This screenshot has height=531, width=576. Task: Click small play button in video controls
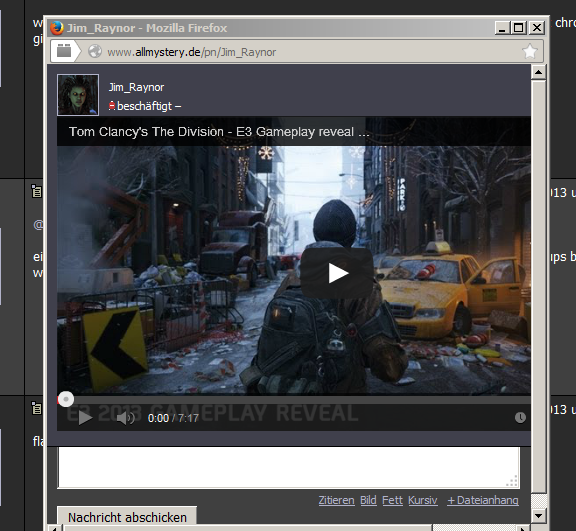pyautogui.click(x=85, y=418)
